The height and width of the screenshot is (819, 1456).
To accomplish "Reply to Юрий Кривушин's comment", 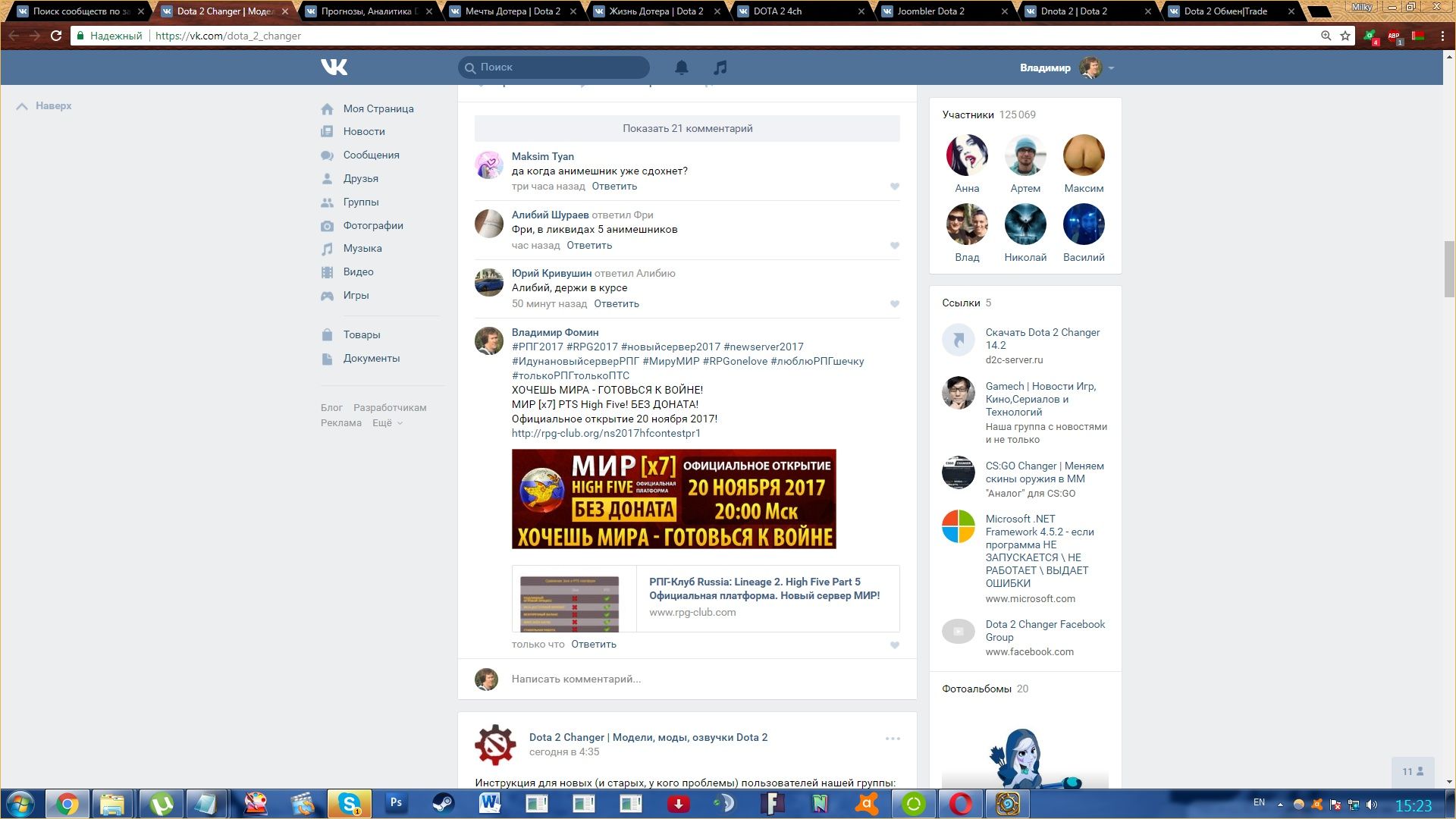I will pyautogui.click(x=617, y=304).
